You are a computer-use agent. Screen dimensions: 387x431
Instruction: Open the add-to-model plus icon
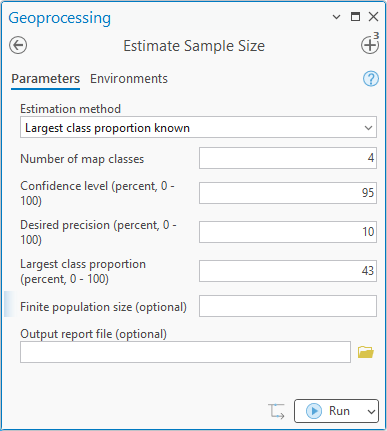tap(370, 45)
